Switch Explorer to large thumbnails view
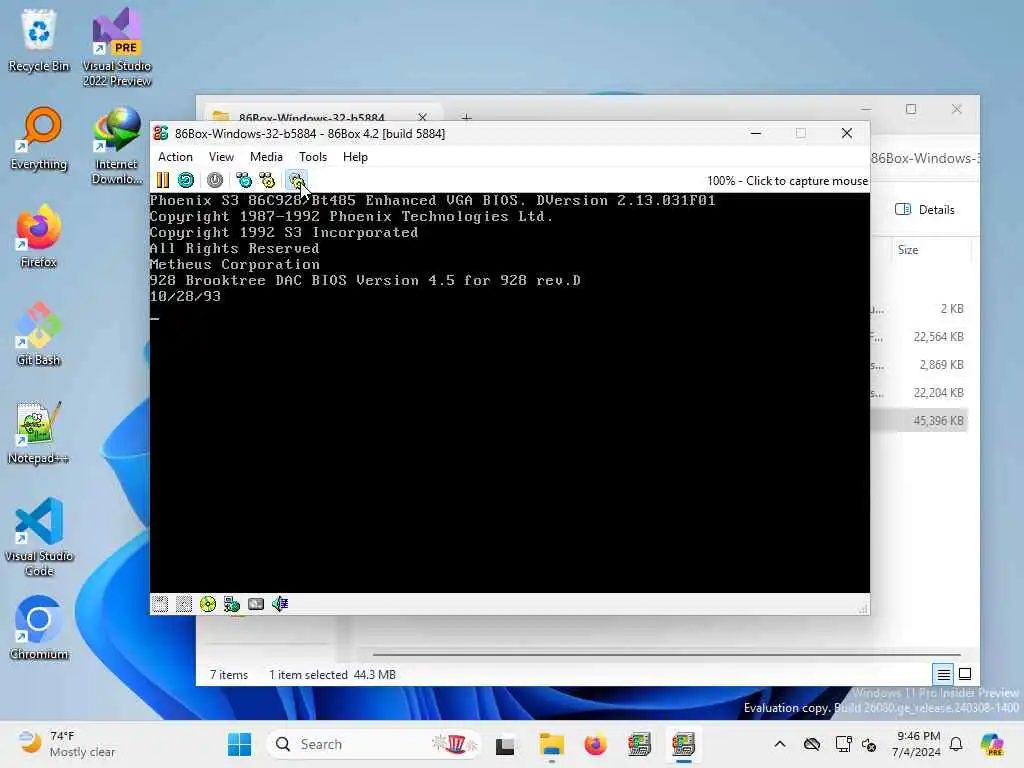Viewport: 1024px width, 768px height. [965, 674]
